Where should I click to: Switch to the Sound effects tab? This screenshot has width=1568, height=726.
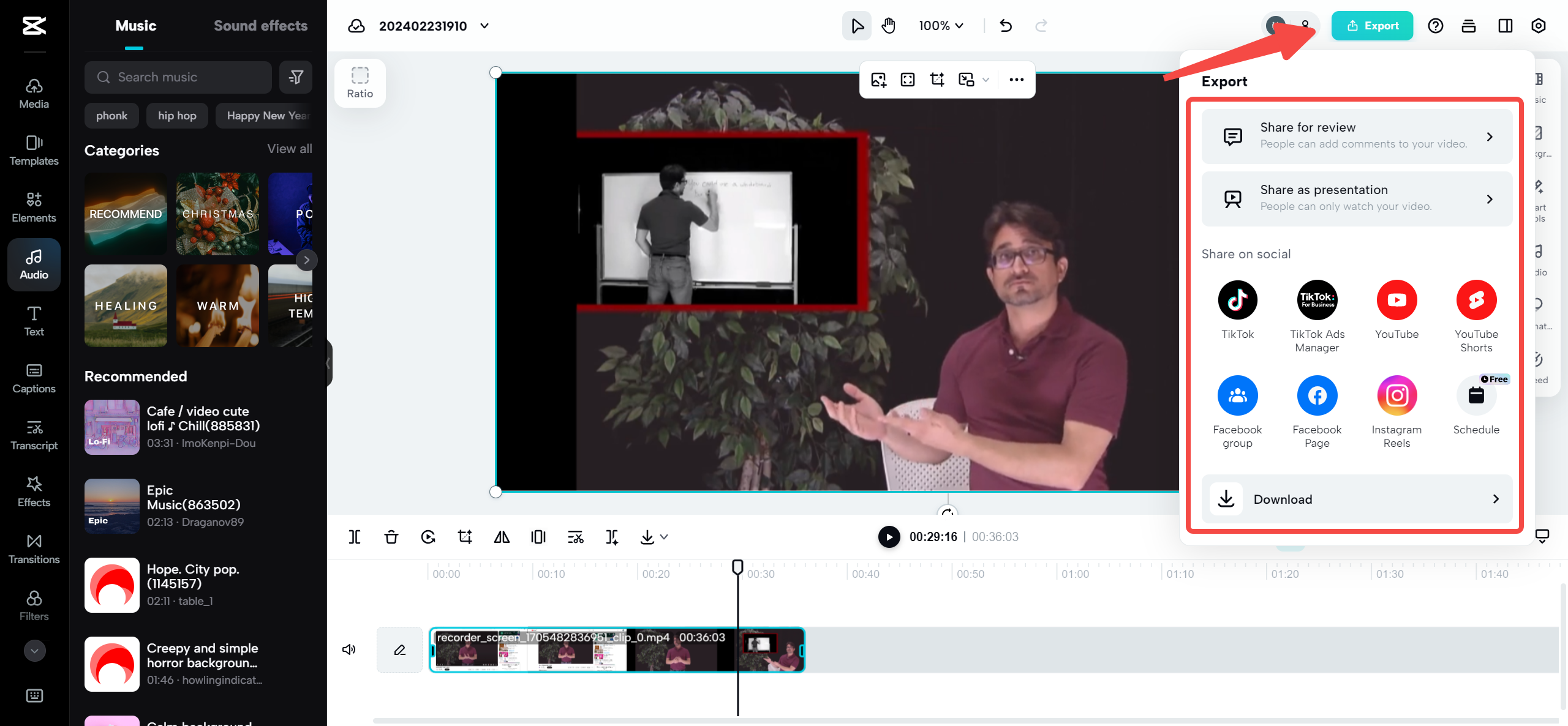click(260, 25)
